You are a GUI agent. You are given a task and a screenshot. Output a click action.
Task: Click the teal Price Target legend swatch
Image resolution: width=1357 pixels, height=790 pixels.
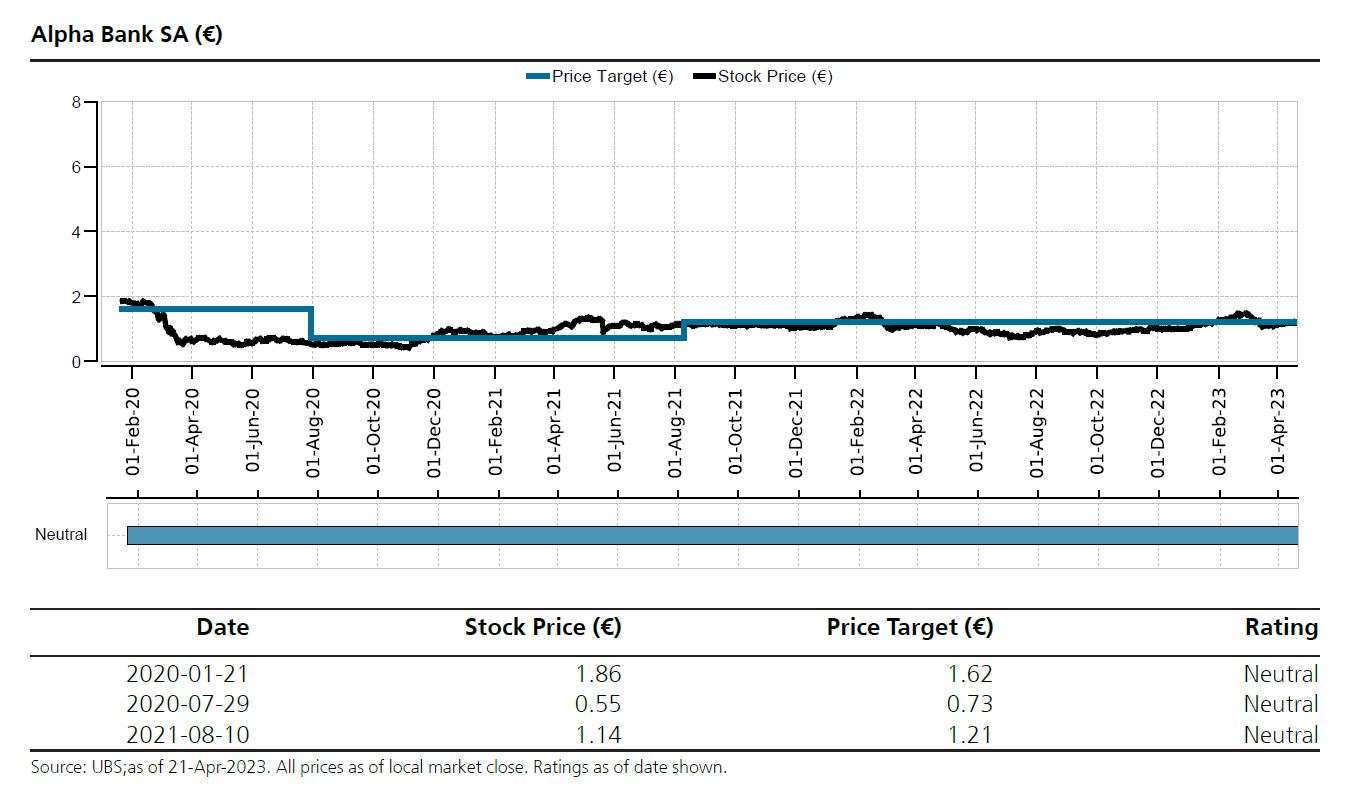coord(537,77)
